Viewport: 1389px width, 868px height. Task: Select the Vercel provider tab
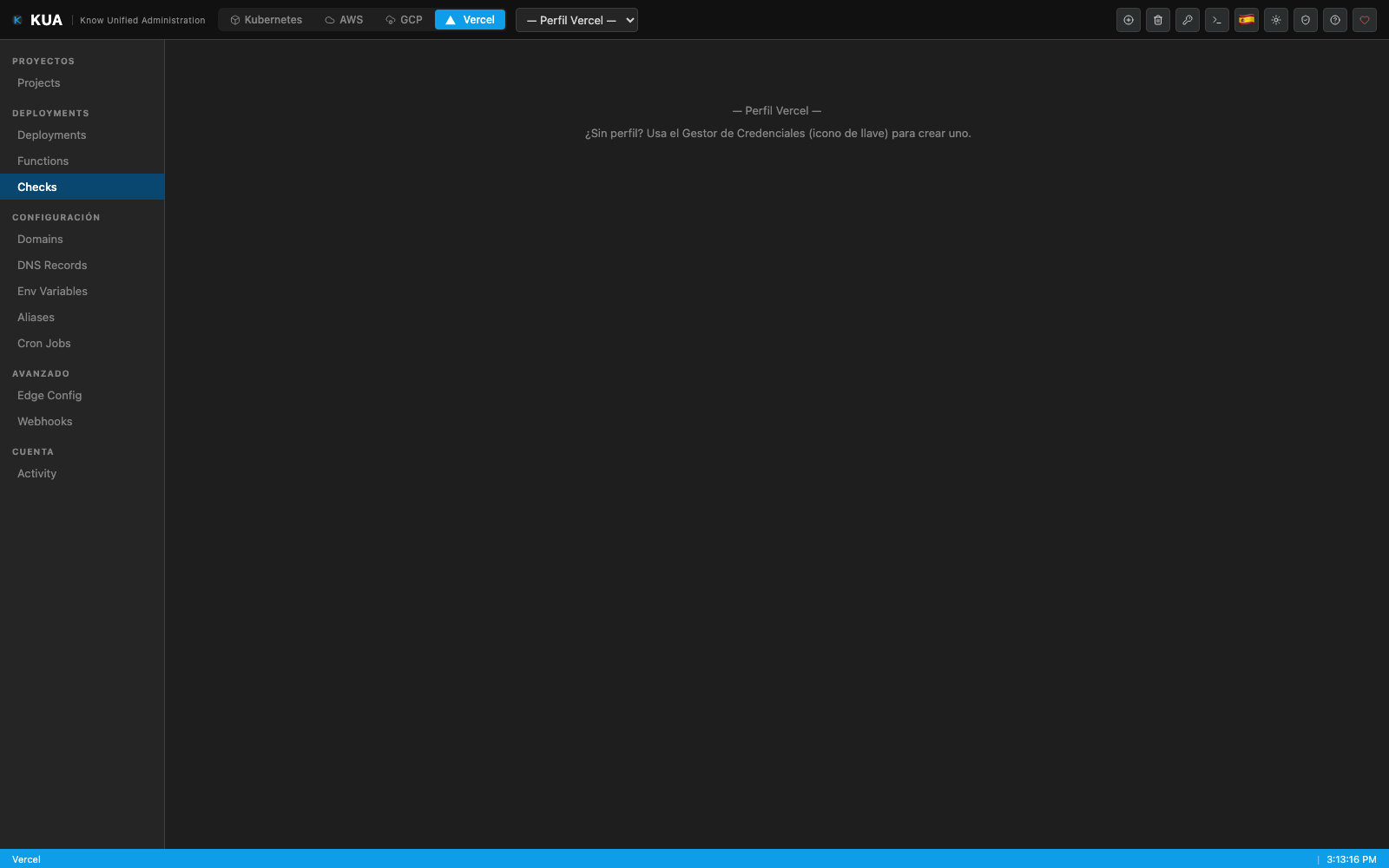[x=470, y=20]
